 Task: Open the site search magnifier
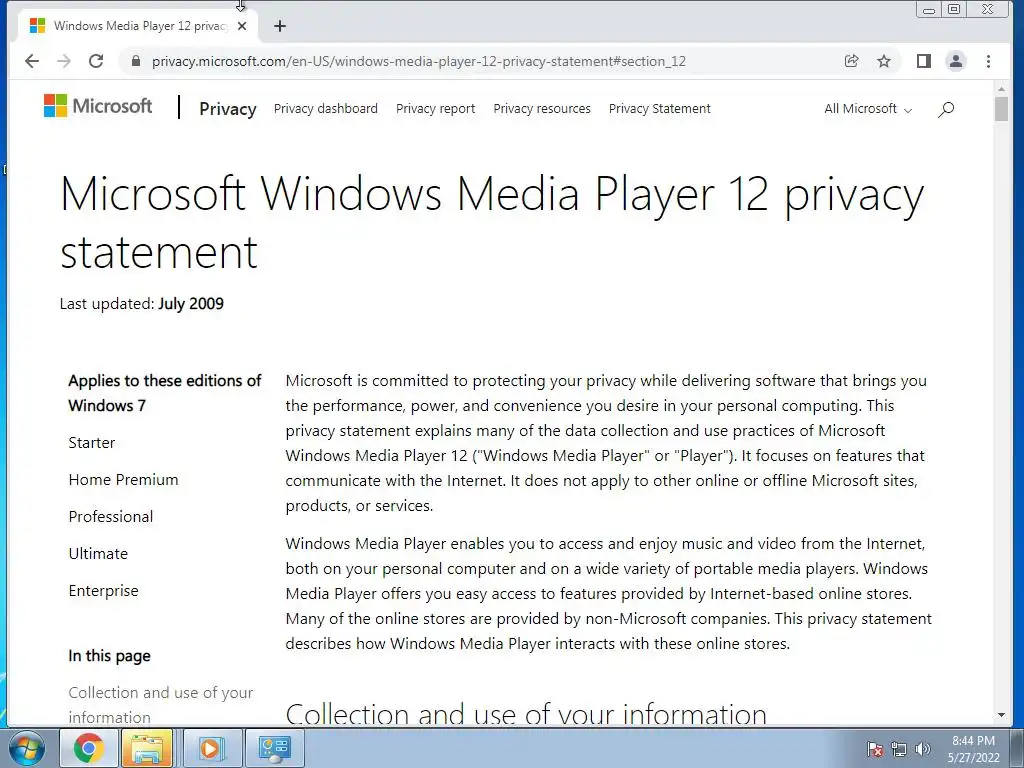tap(946, 109)
